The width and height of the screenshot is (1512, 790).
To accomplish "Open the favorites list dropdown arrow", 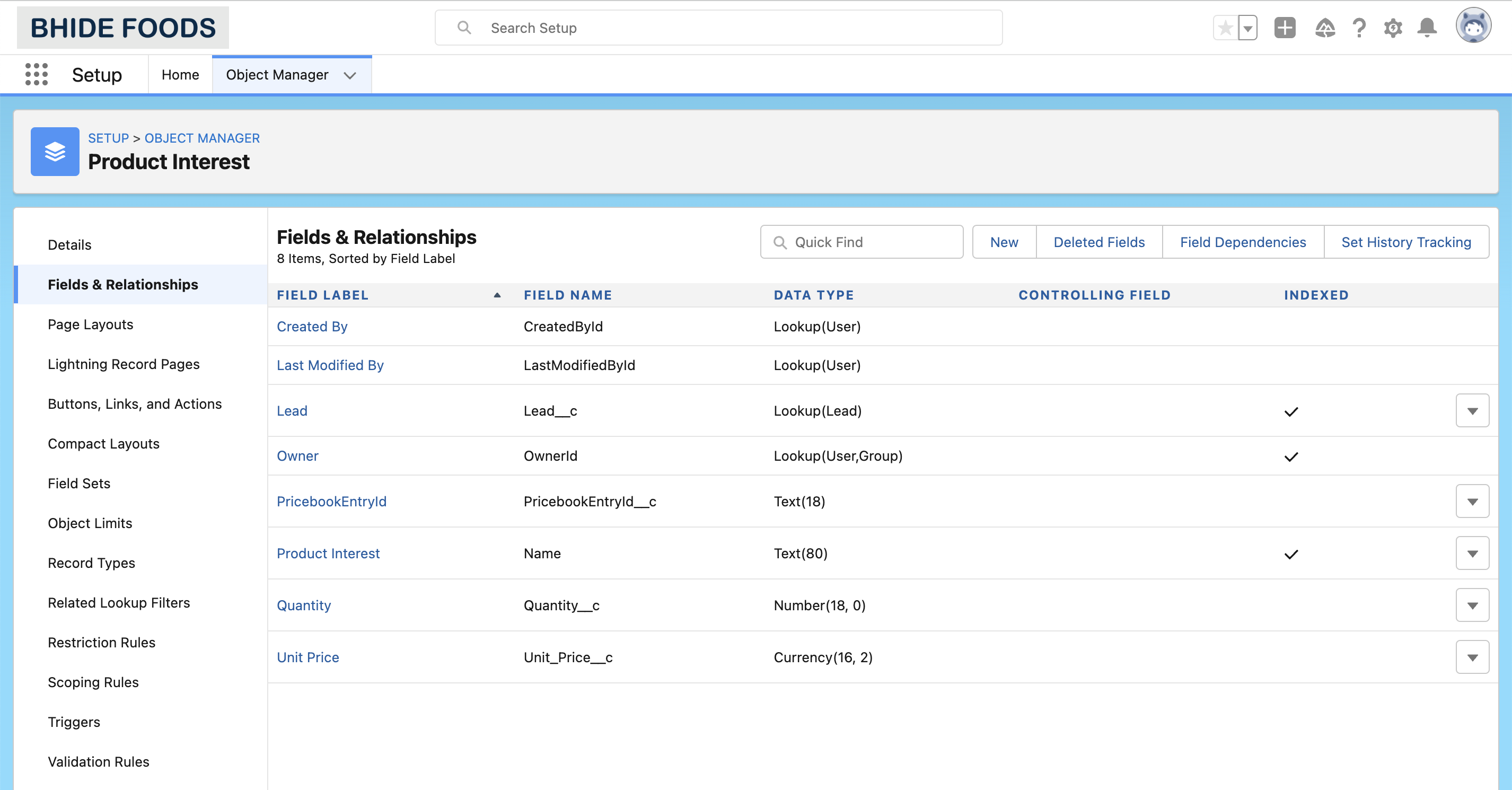I will tap(1248, 28).
